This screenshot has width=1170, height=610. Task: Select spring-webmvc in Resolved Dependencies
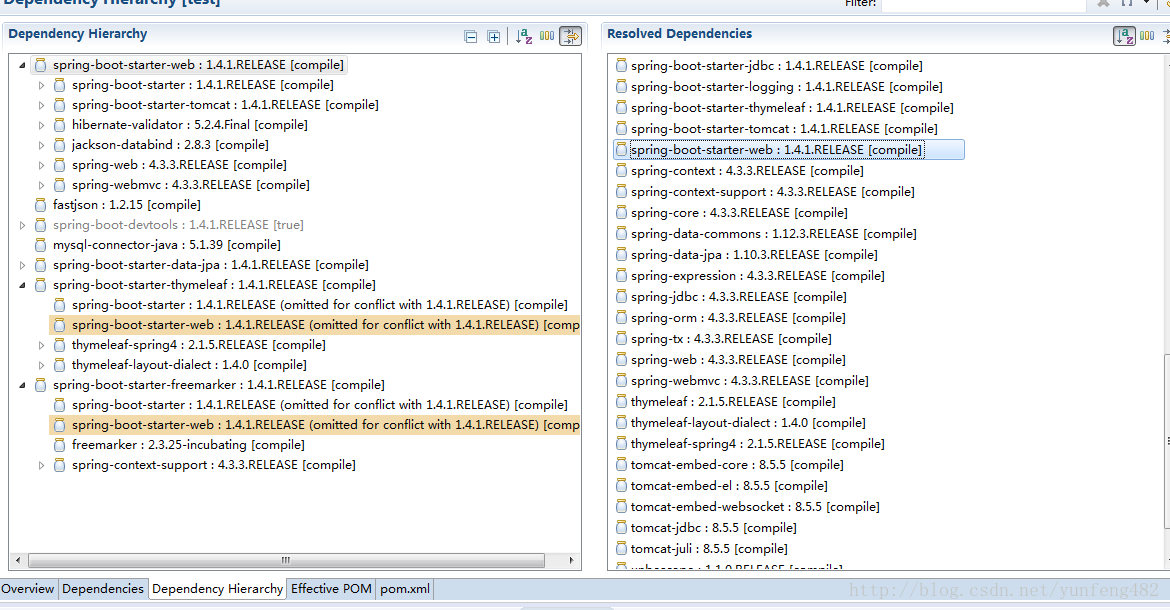[x=749, y=380]
